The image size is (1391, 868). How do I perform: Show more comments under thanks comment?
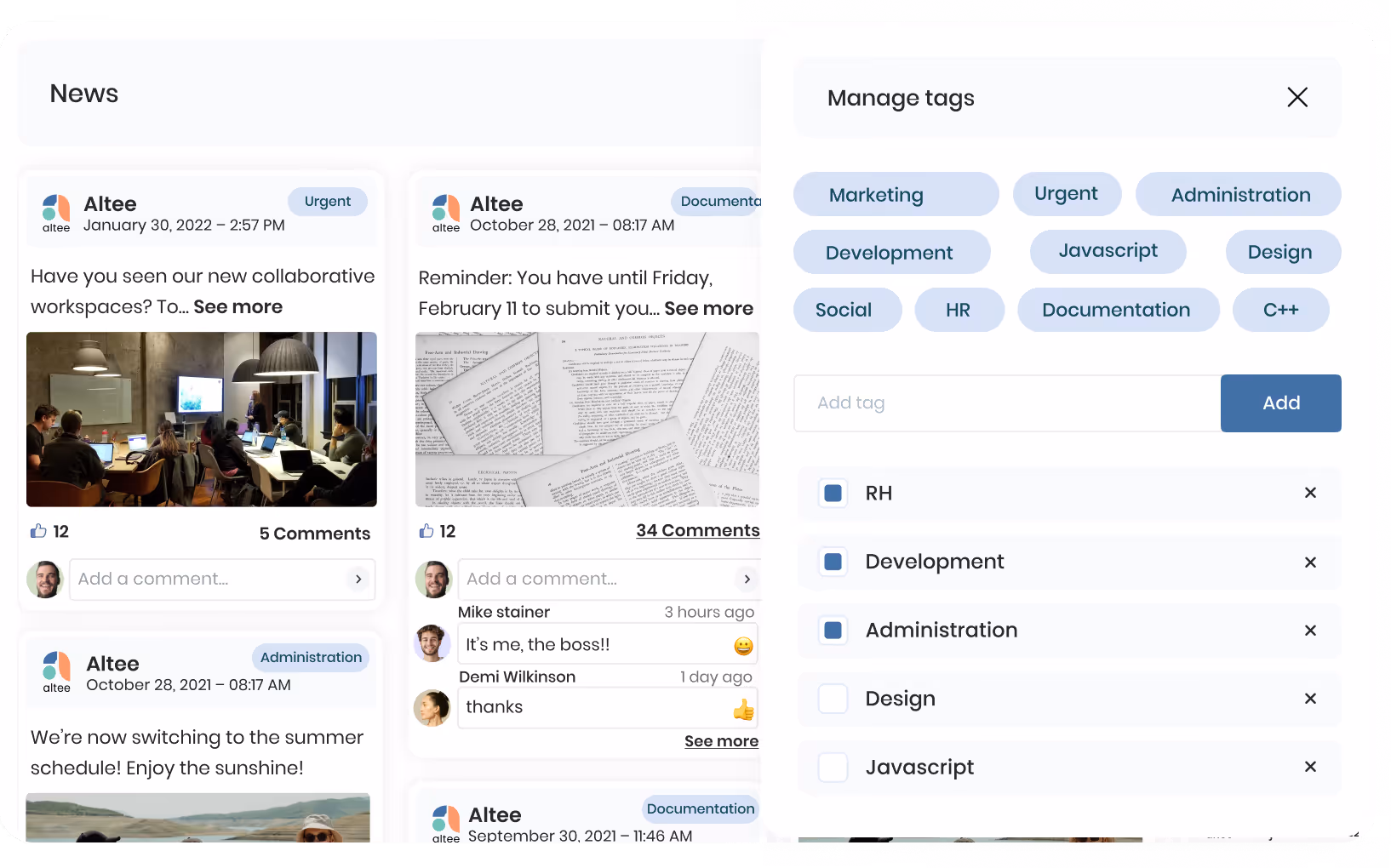[721, 741]
